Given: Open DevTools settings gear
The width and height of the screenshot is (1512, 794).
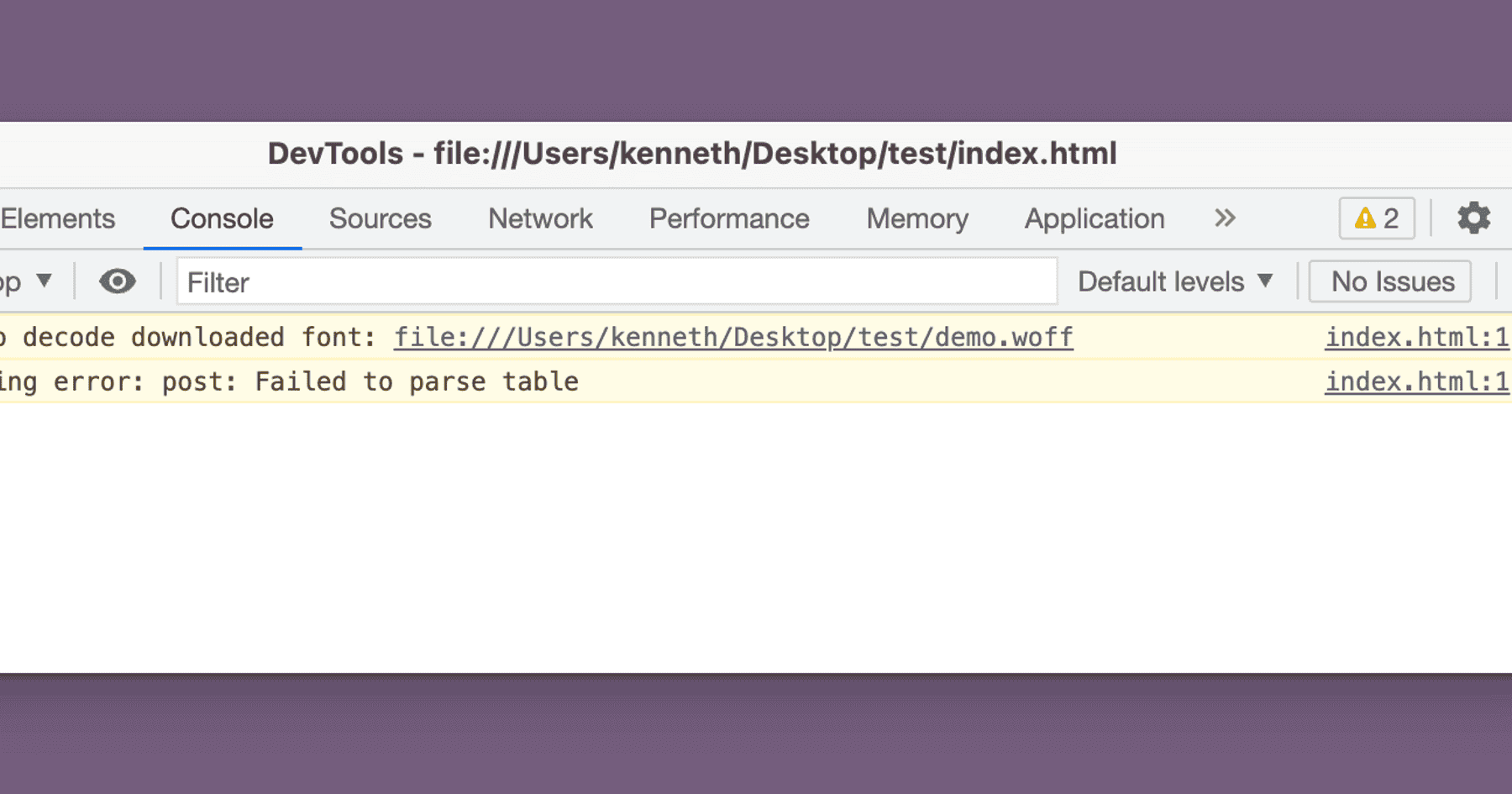Looking at the screenshot, I should click(1473, 218).
